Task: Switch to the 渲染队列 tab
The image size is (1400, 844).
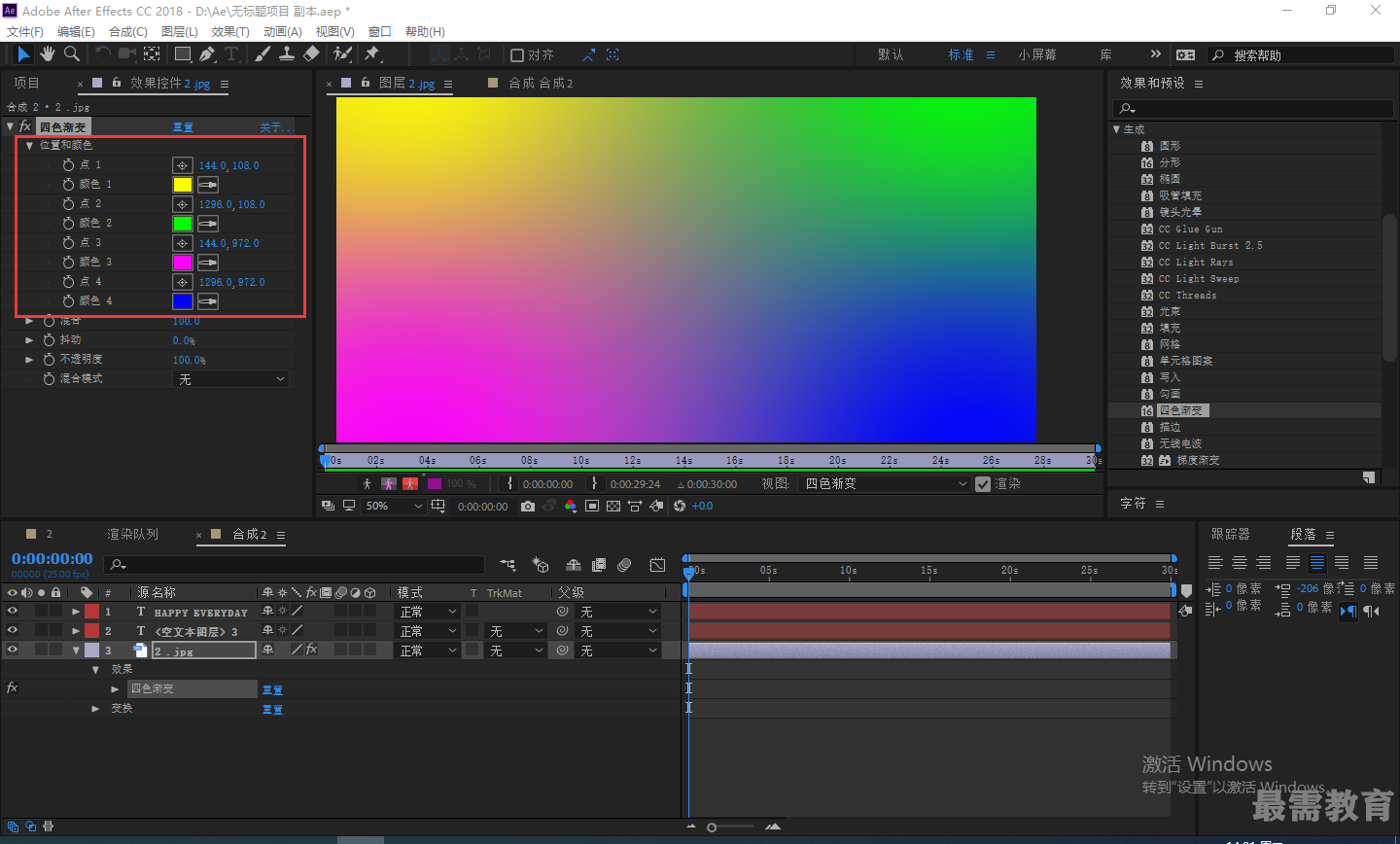Action: [132, 534]
